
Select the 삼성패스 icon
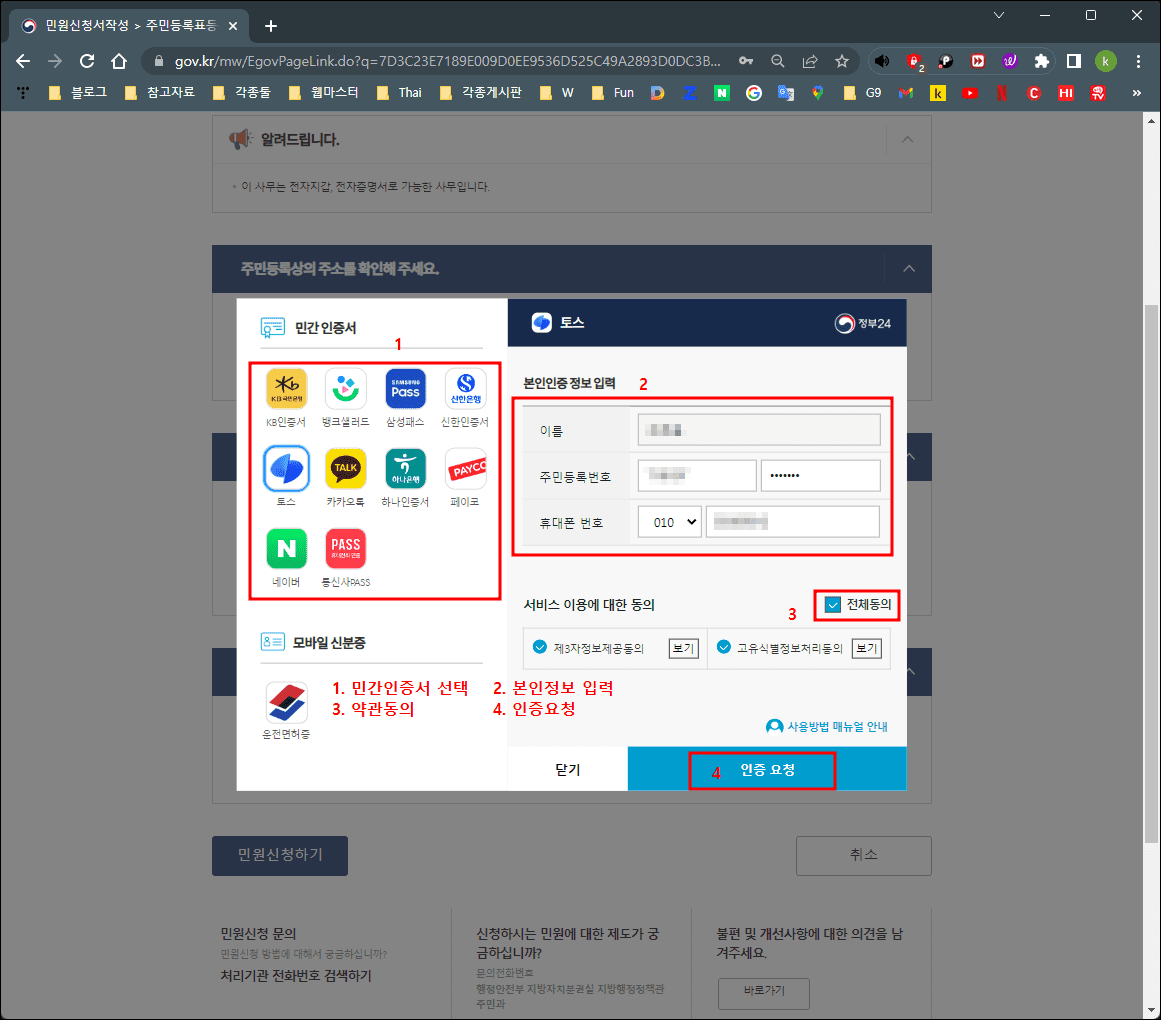[x=405, y=389]
